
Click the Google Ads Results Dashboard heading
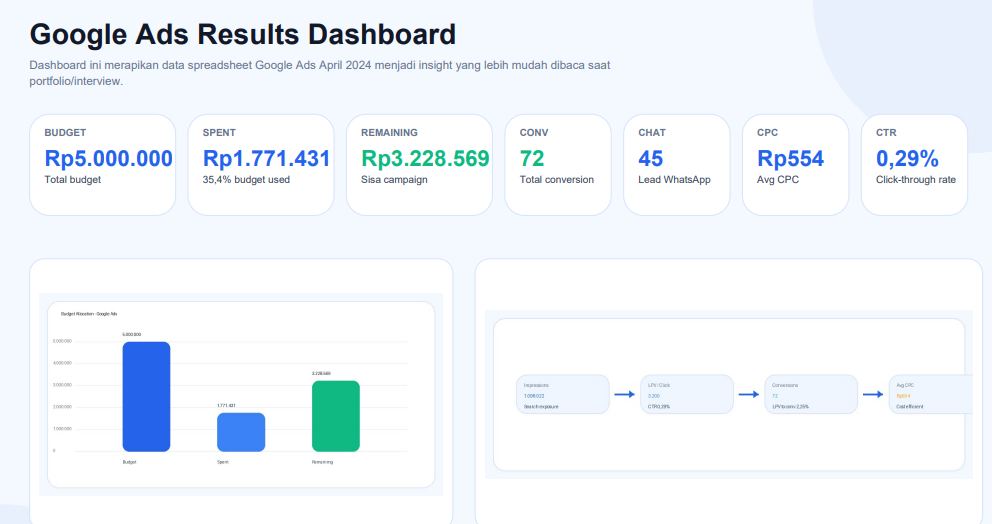[x=243, y=34]
